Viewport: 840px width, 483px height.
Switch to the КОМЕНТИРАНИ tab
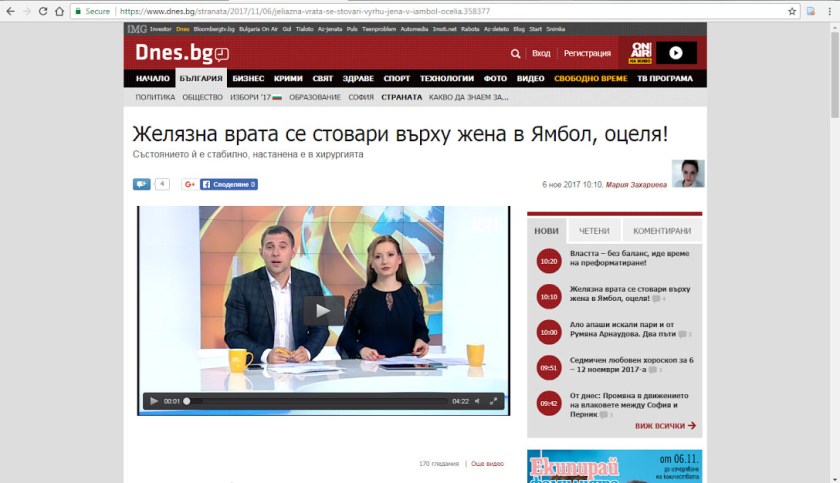[x=661, y=230]
